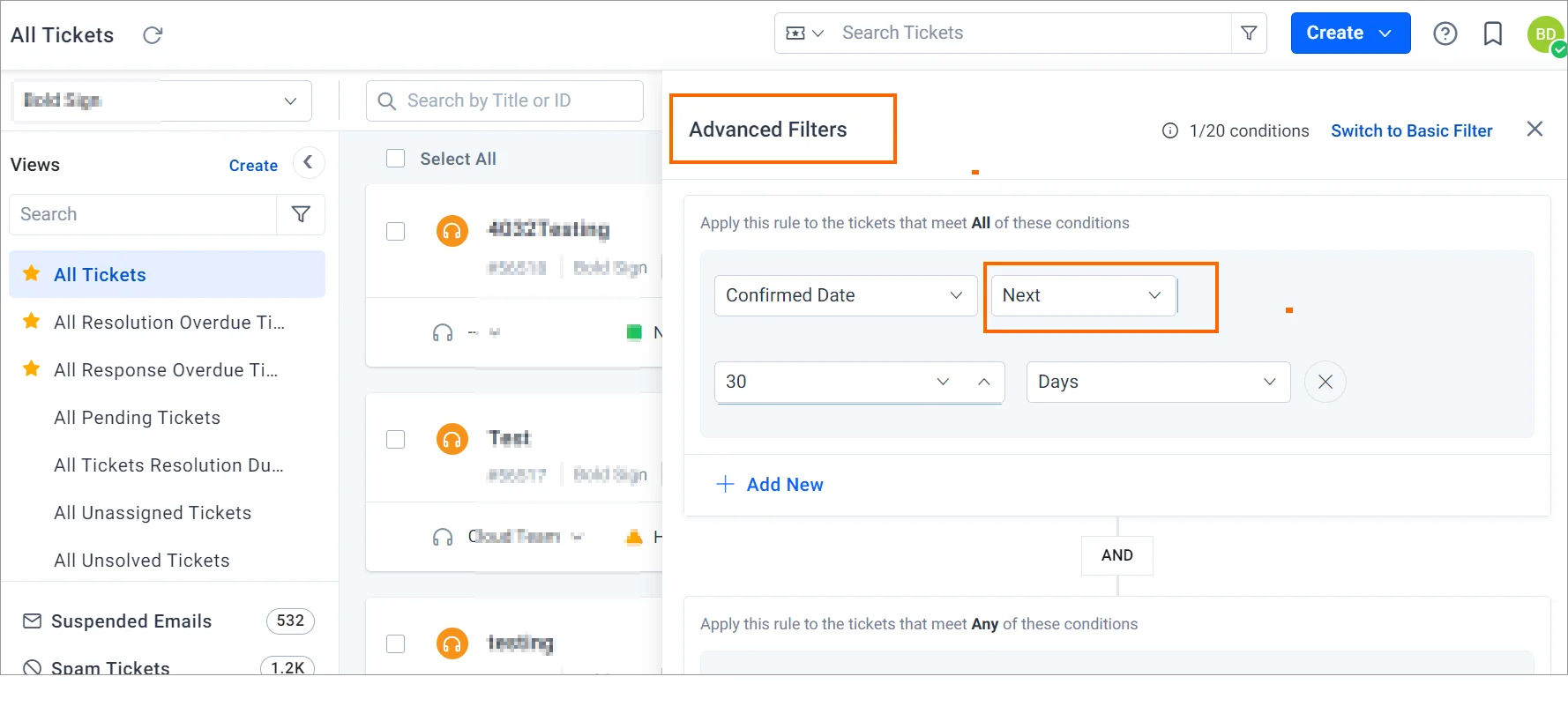
Task: Click the Views search filter icon
Action: (x=301, y=214)
